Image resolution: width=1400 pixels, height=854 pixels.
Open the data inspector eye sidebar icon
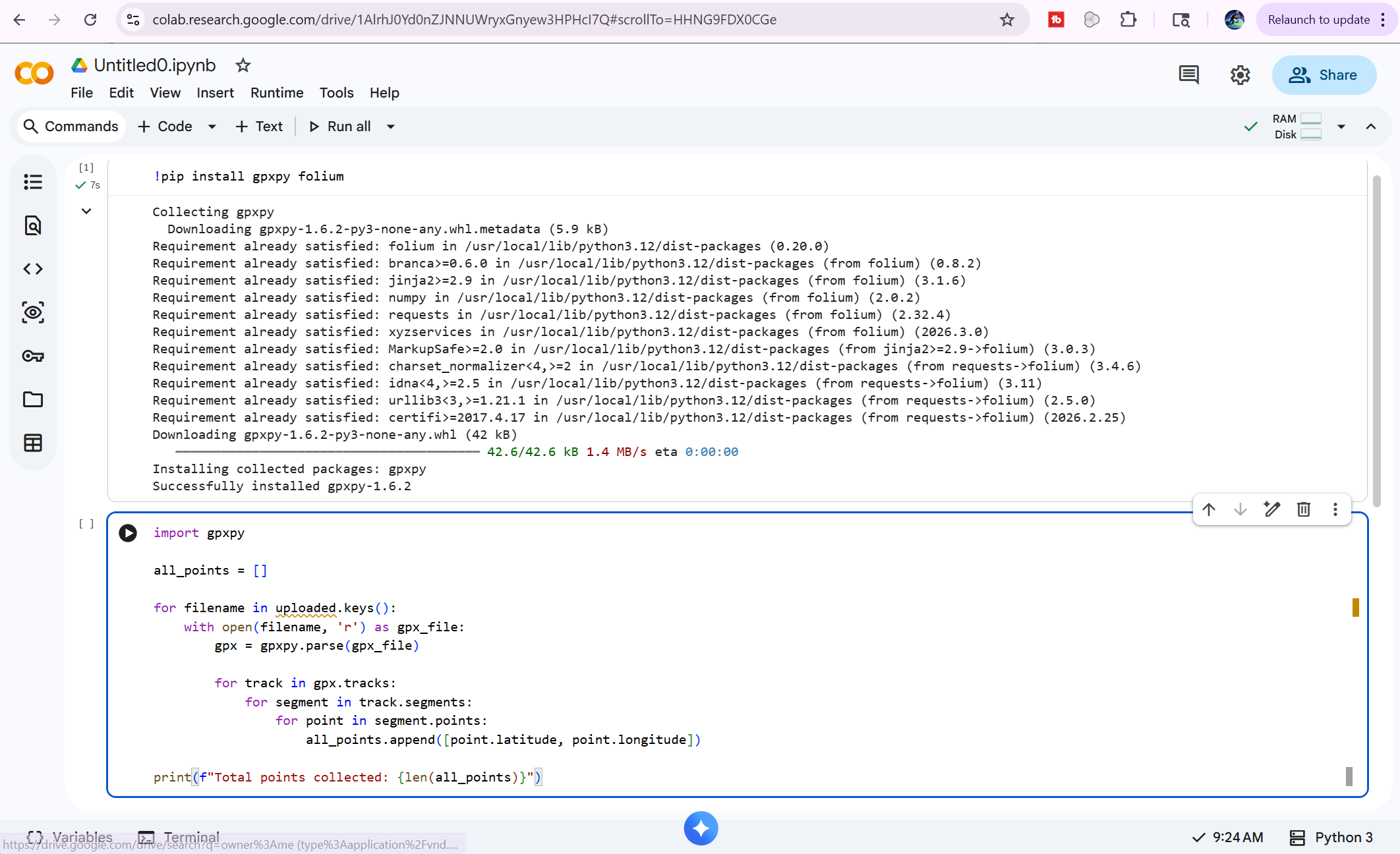33,312
